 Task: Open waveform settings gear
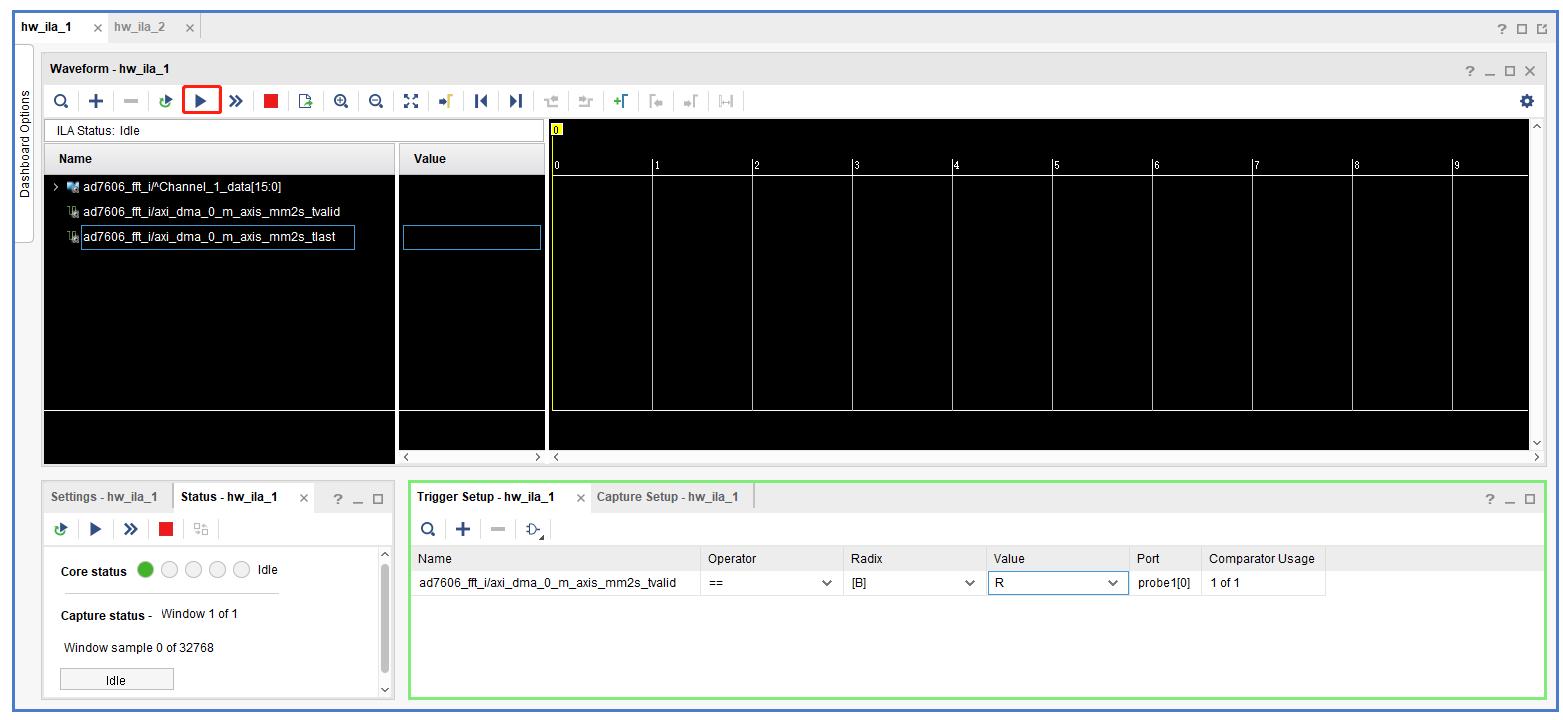pyautogui.click(x=1526, y=101)
